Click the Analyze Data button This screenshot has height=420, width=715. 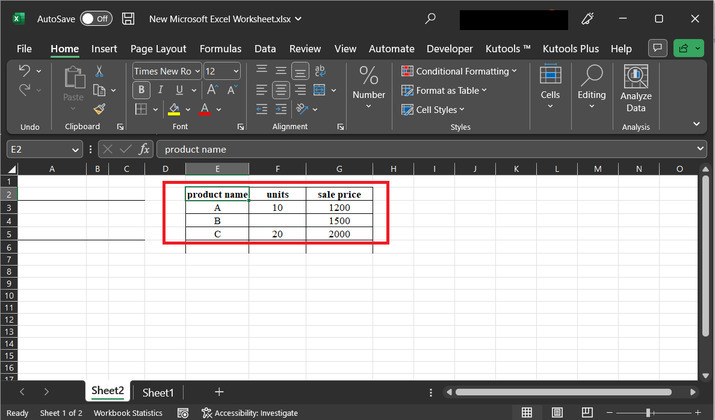(x=636, y=88)
